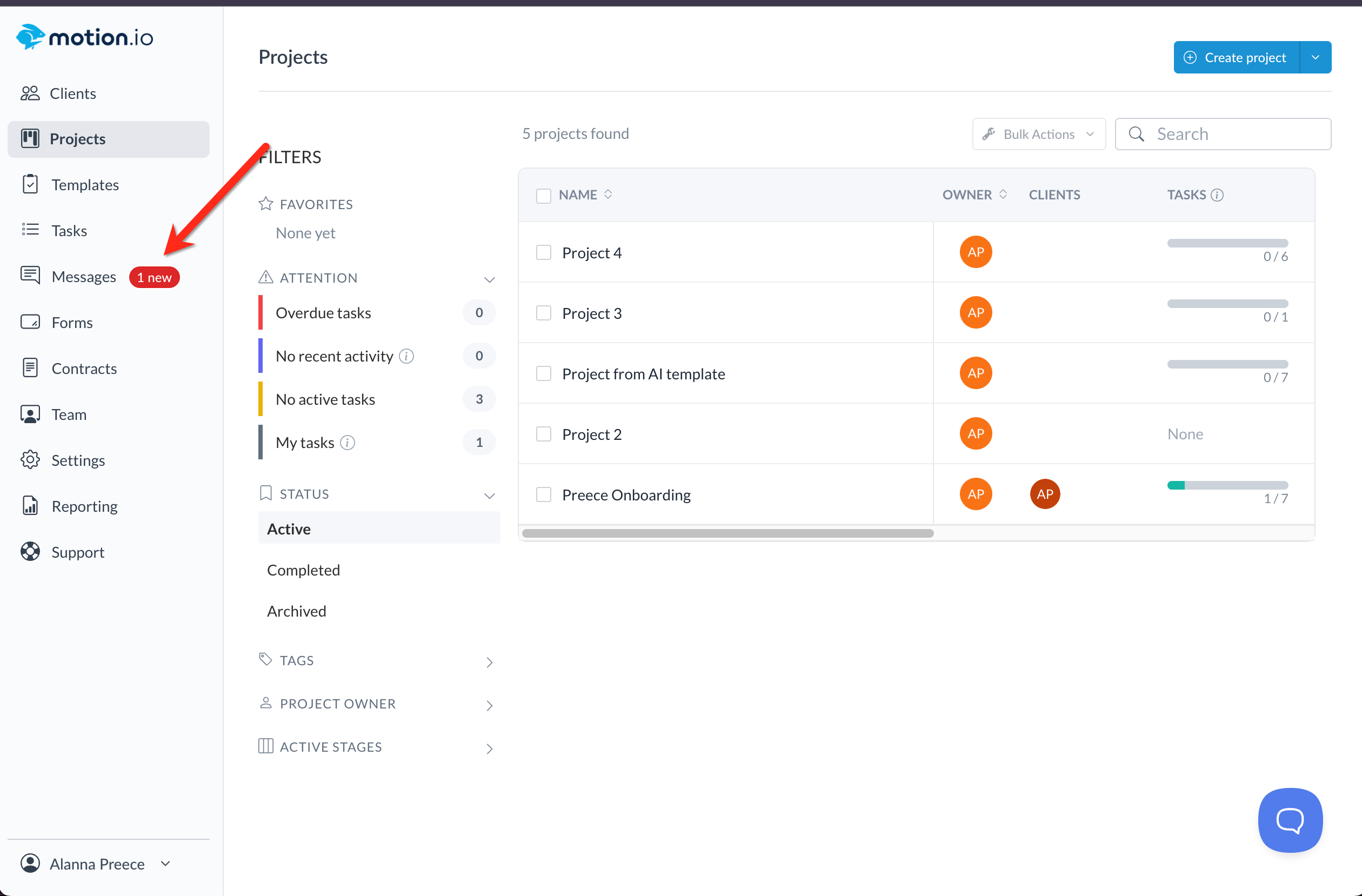Viewport: 1362px width, 896px height.
Task: Click the info icon next to Tasks header
Action: tap(1218, 195)
